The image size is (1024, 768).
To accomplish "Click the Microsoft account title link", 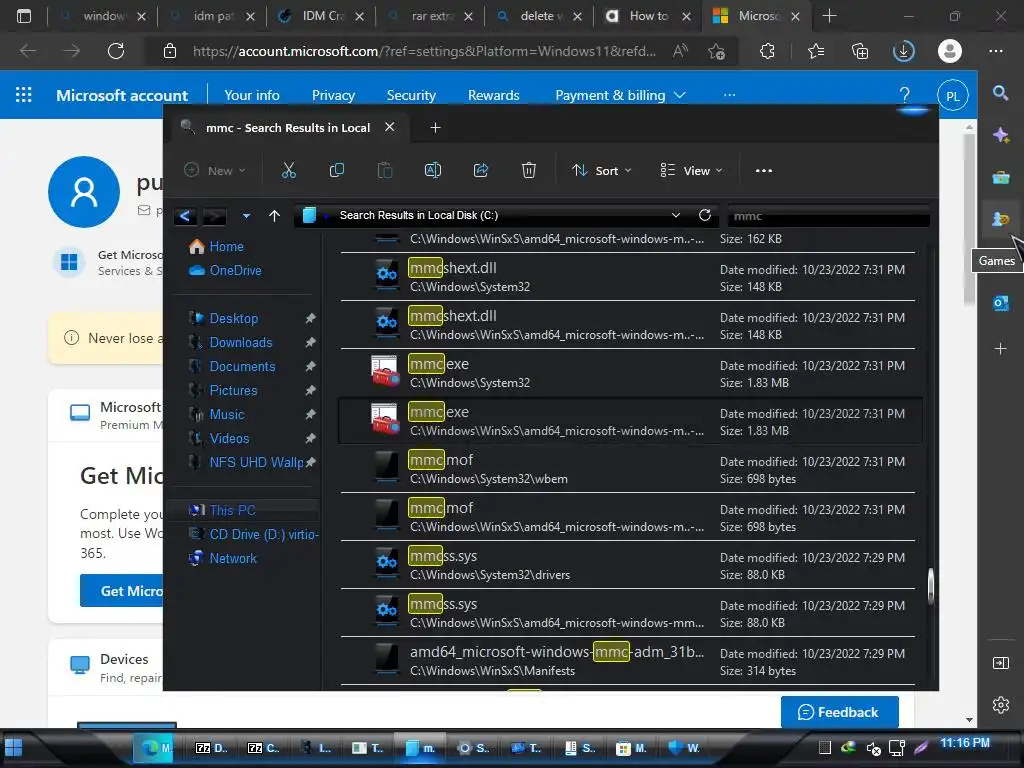I will (122, 95).
